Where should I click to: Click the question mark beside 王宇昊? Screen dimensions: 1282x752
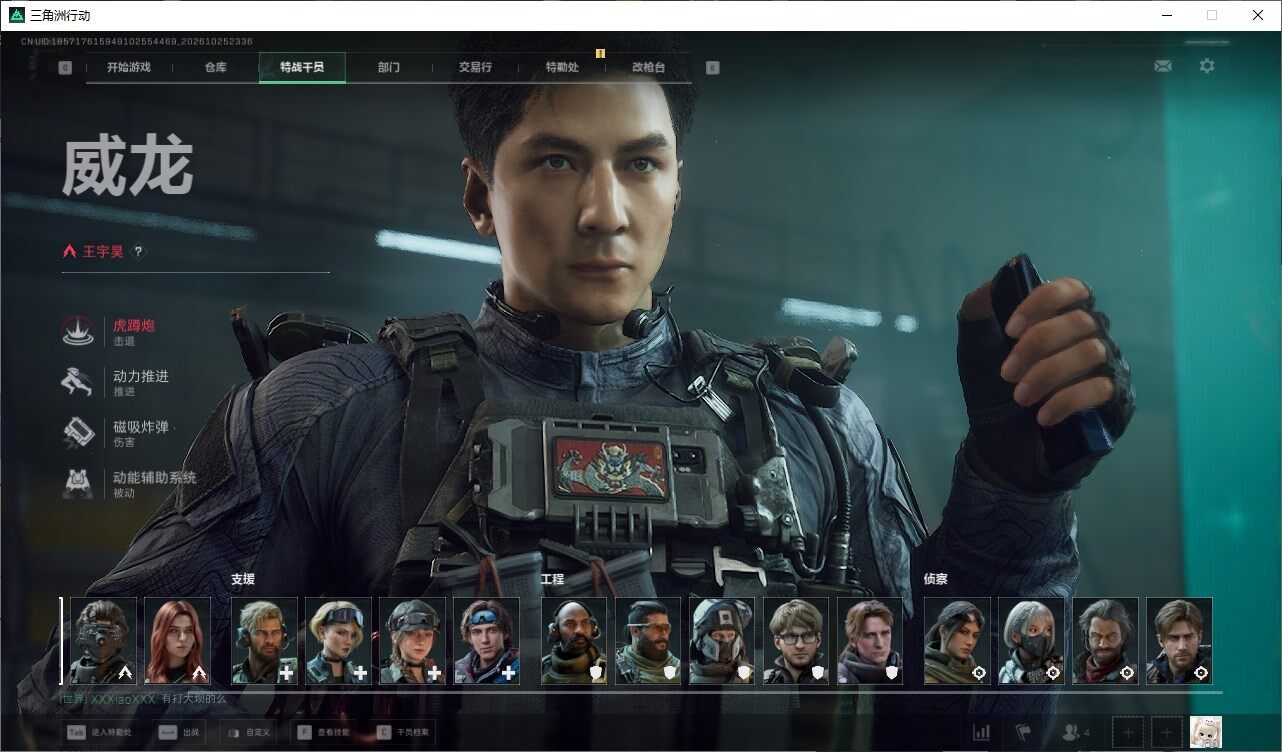click(138, 252)
